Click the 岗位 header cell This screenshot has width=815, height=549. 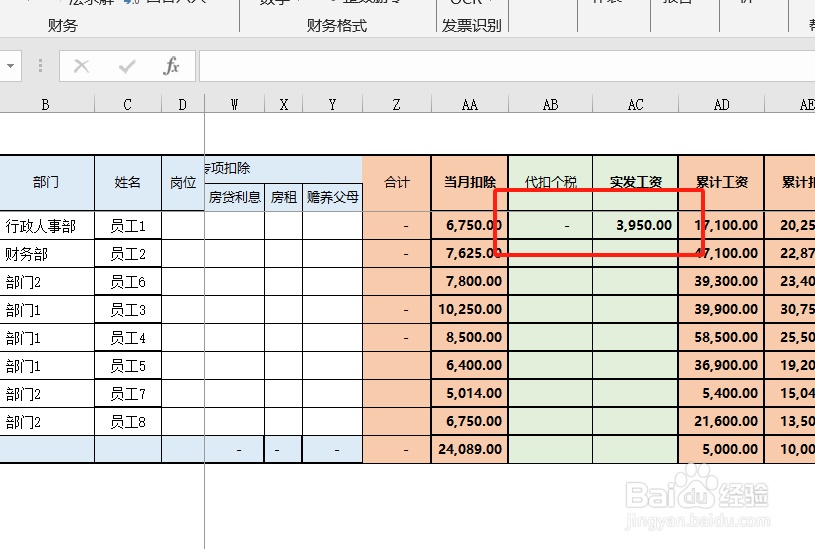183,183
